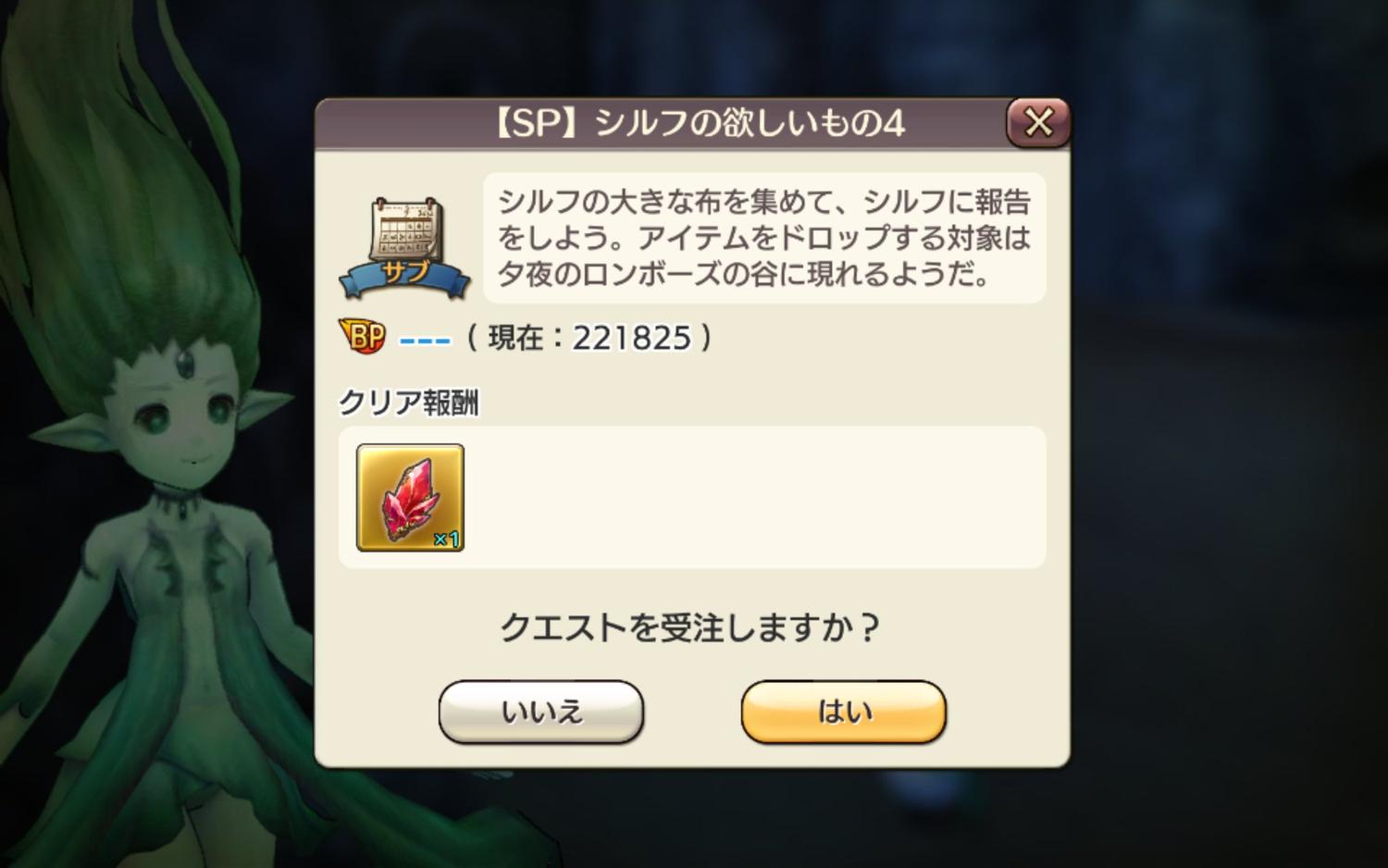Screen dimensions: 1388x868
Task: Click the blue dashes BP requirement
Action: coord(425,340)
